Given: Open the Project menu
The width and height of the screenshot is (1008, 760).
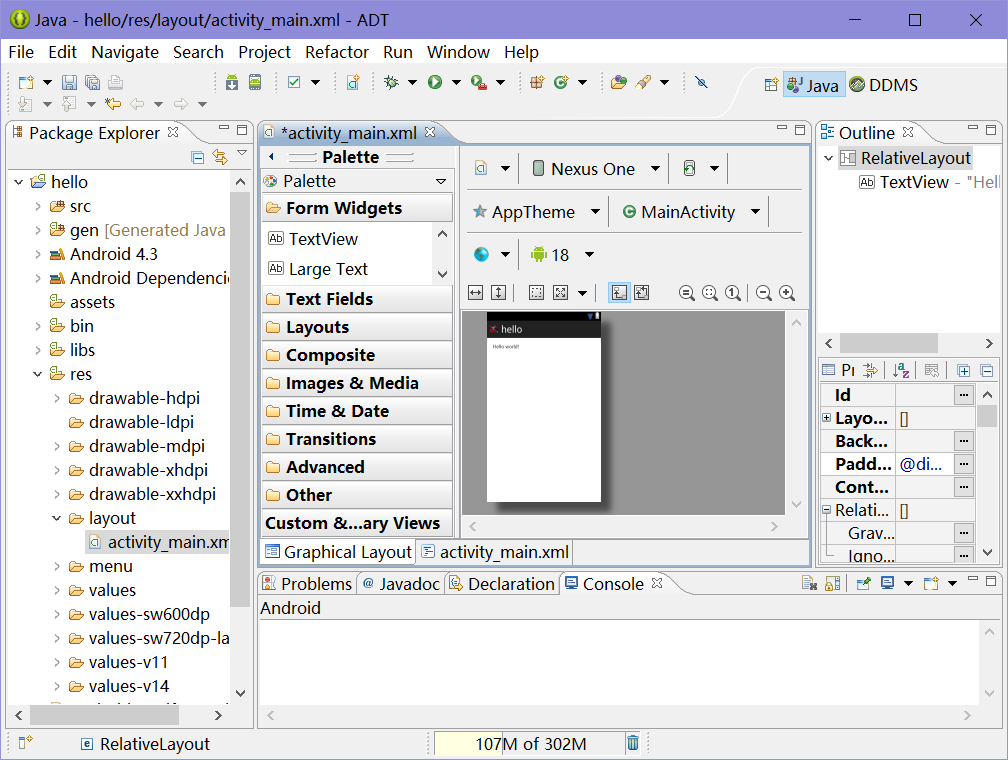Looking at the screenshot, I should point(264,52).
